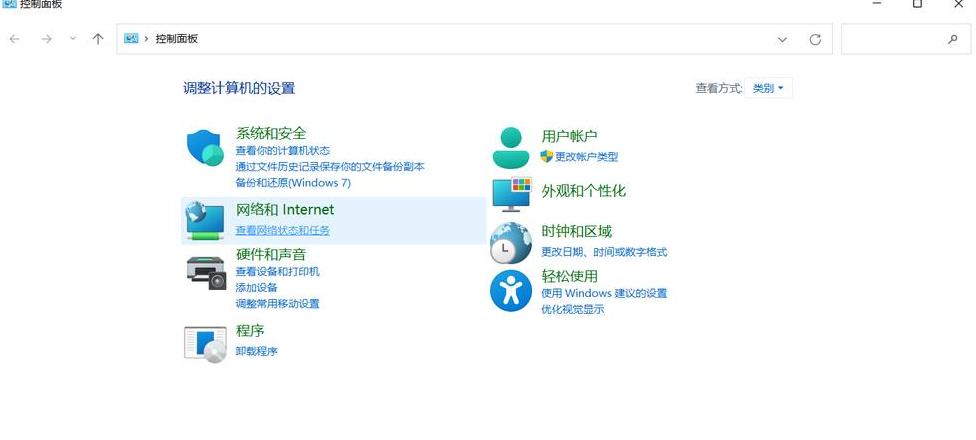The width and height of the screenshot is (976, 440).
Task: Click the address bar control panel icon
Action: click(131, 39)
